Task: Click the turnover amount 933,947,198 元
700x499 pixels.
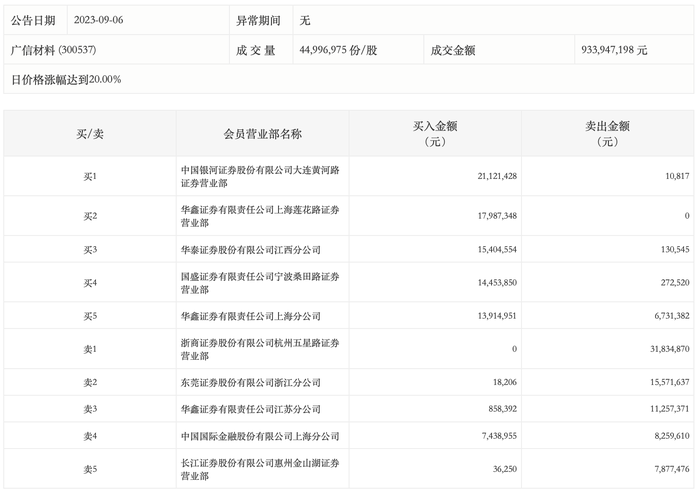Action: [614, 50]
